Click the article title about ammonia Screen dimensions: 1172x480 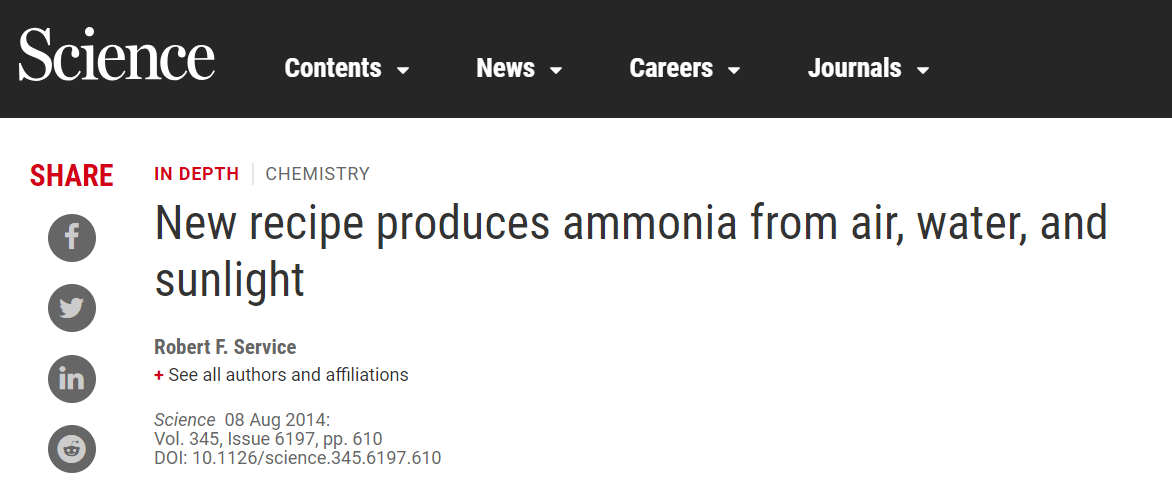(631, 251)
